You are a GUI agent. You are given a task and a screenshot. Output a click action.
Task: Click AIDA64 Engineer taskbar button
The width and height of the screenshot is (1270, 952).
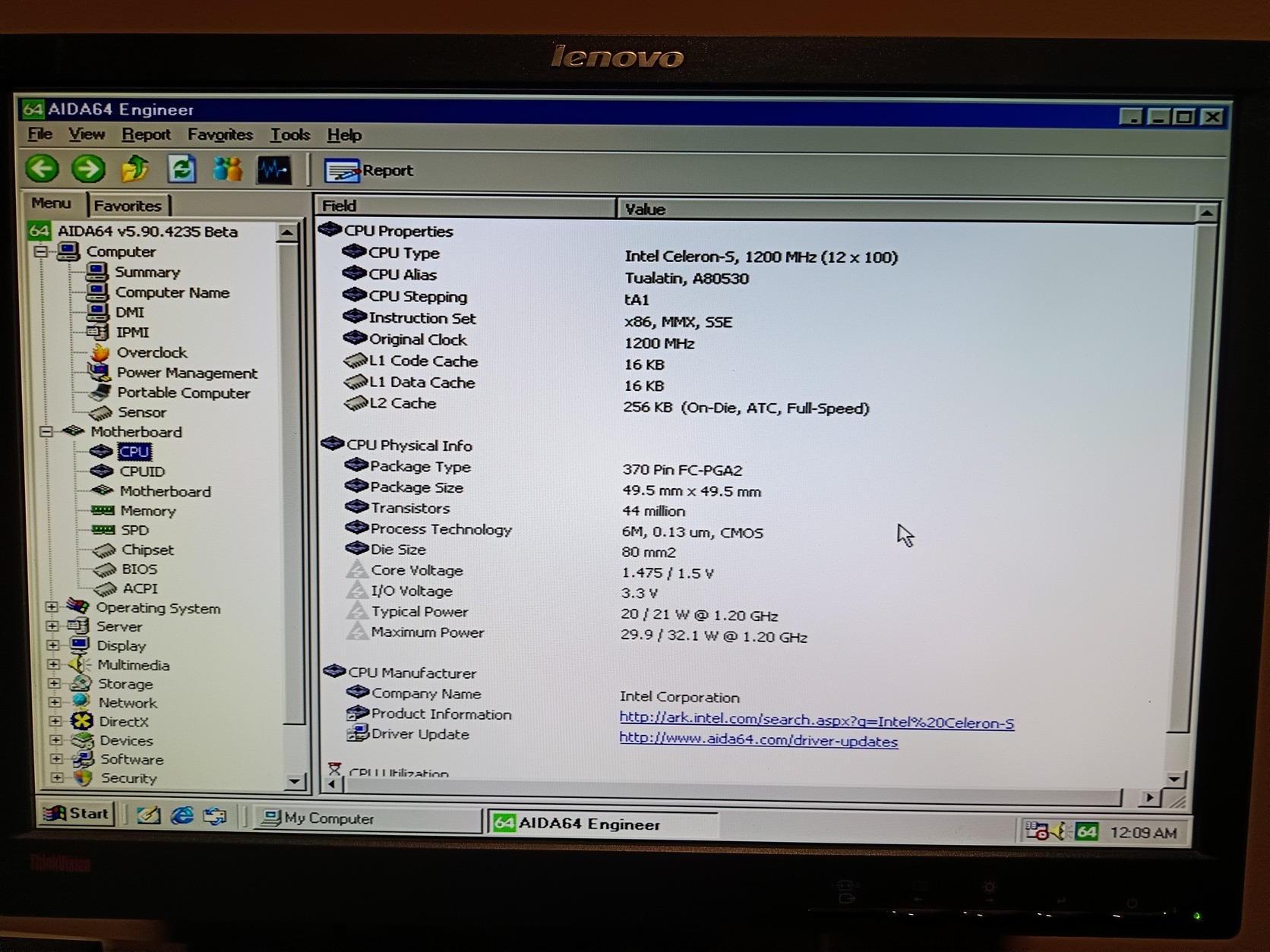point(602,824)
